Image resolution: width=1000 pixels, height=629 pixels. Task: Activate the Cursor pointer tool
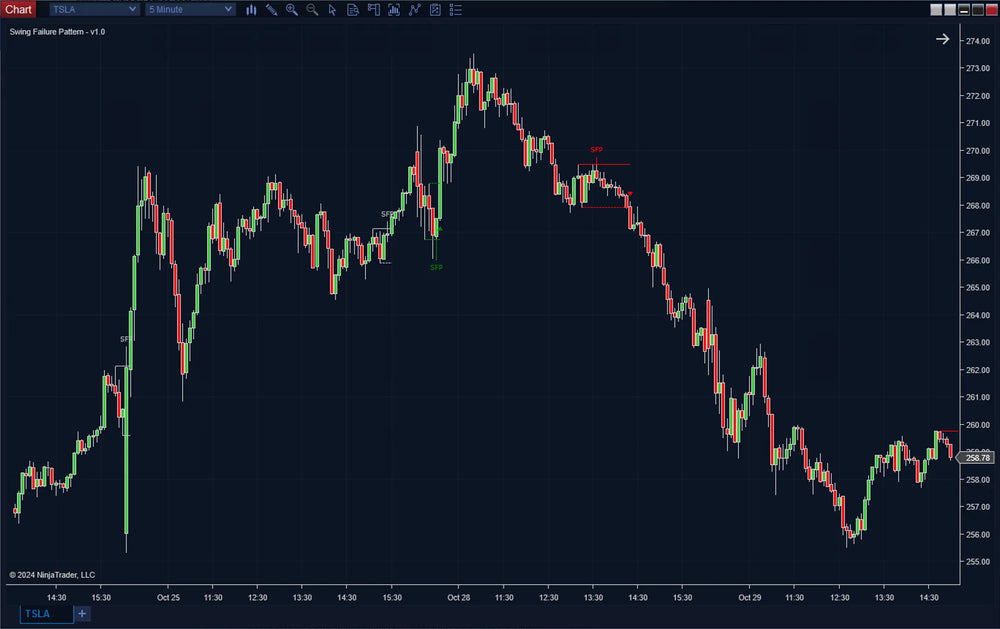pyautogui.click(x=332, y=9)
